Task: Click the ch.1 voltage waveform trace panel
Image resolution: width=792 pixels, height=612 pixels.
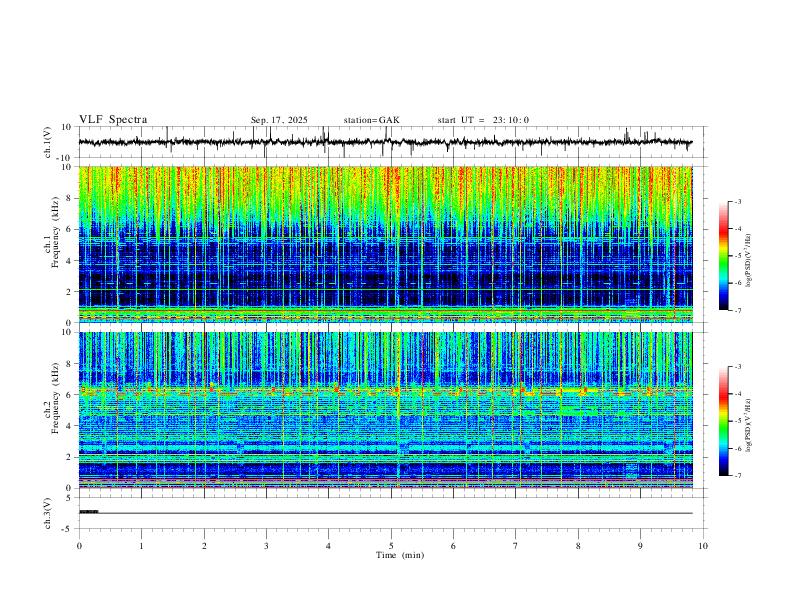Action: click(392, 142)
